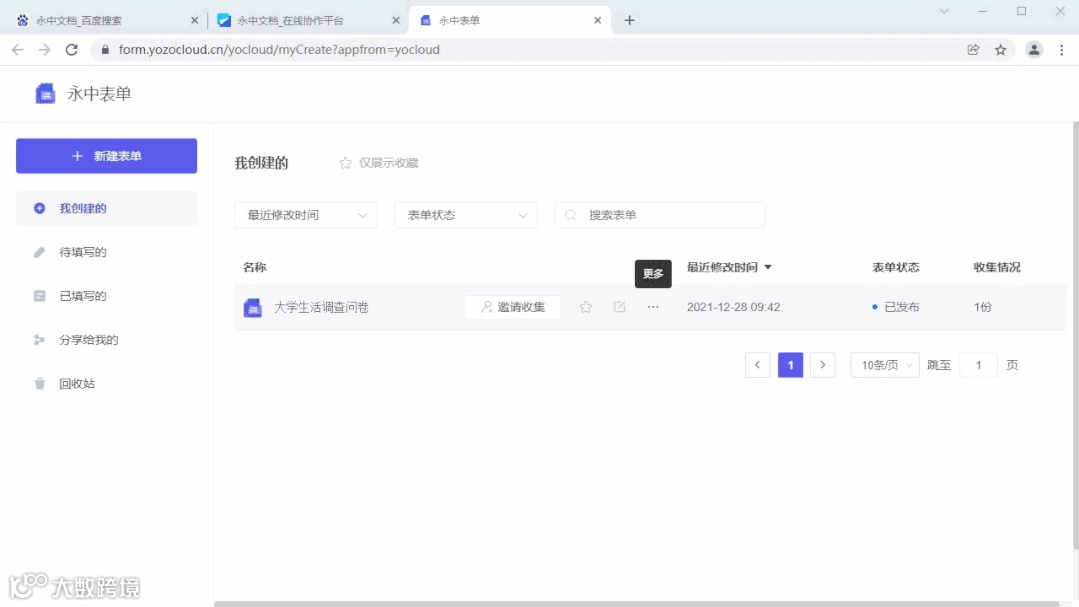Click edit icon for 大学生活调查问卷
This screenshot has width=1079, height=607.
(619, 307)
